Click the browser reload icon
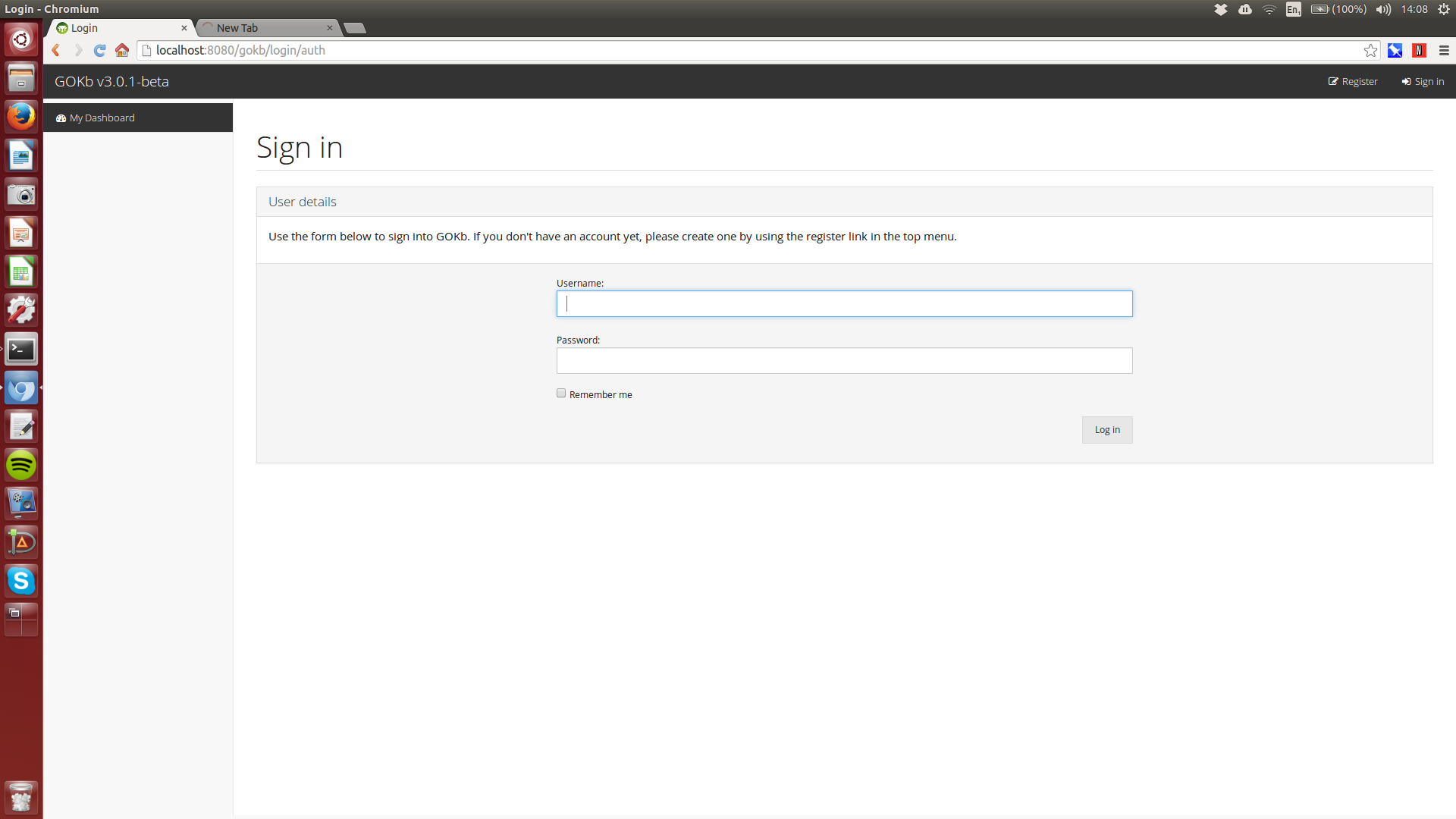The image size is (1456, 819). coord(99,50)
